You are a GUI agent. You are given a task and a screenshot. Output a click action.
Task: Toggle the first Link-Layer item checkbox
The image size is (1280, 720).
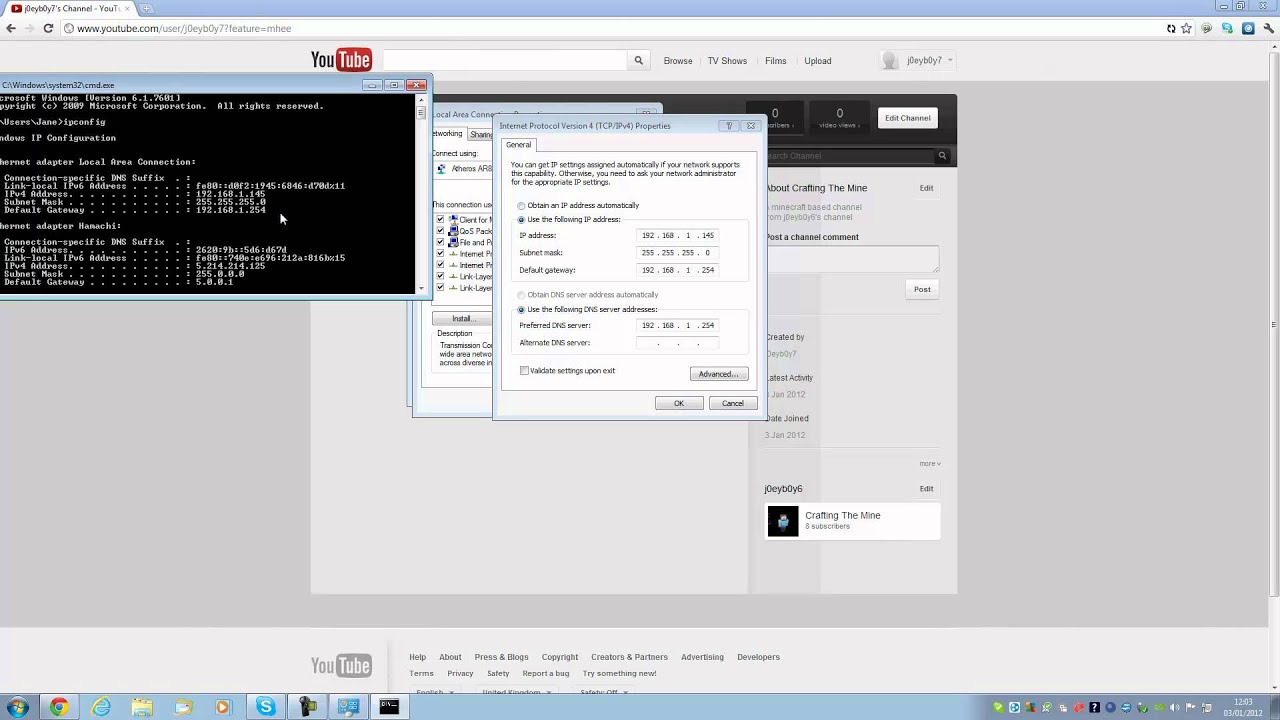pyautogui.click(x=440, y=277)
